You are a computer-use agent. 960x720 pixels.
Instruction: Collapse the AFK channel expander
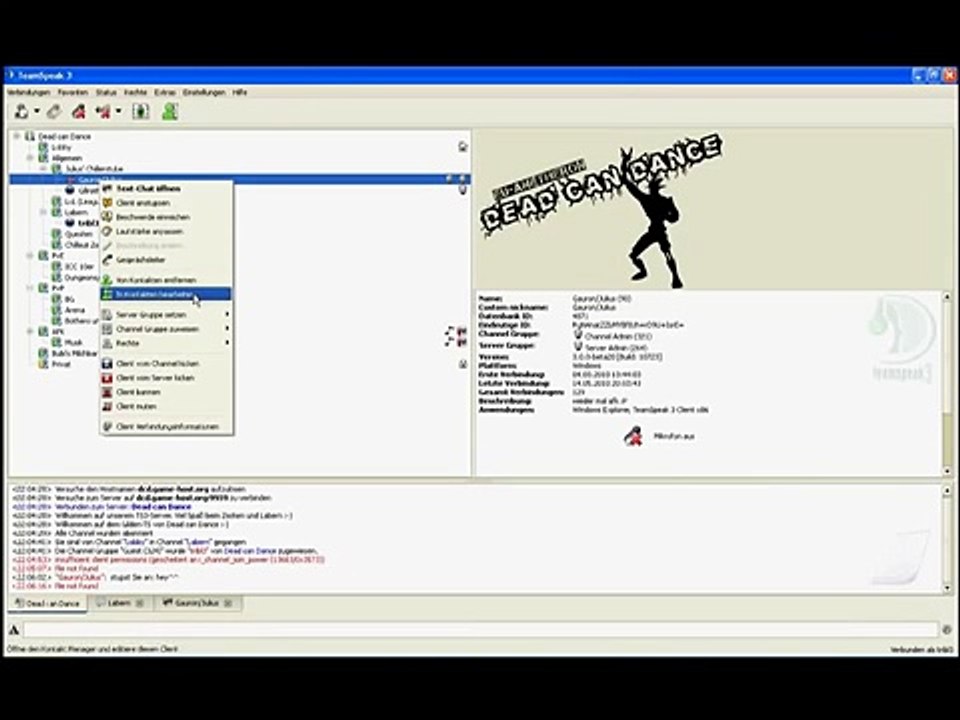pos(30,331)
